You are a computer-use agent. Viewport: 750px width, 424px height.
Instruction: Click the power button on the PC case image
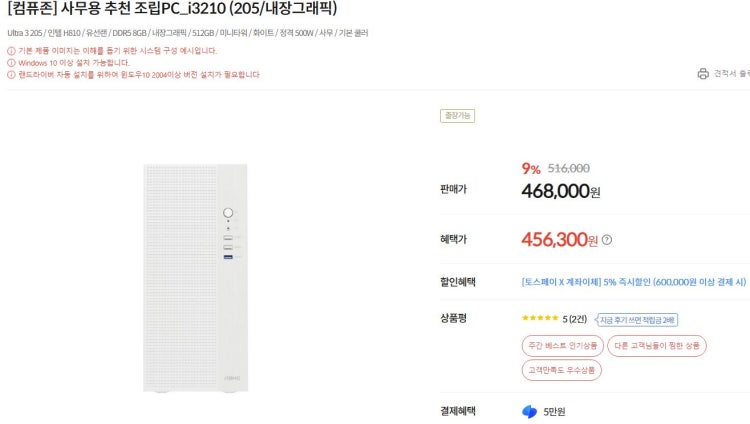pos(229,213)
